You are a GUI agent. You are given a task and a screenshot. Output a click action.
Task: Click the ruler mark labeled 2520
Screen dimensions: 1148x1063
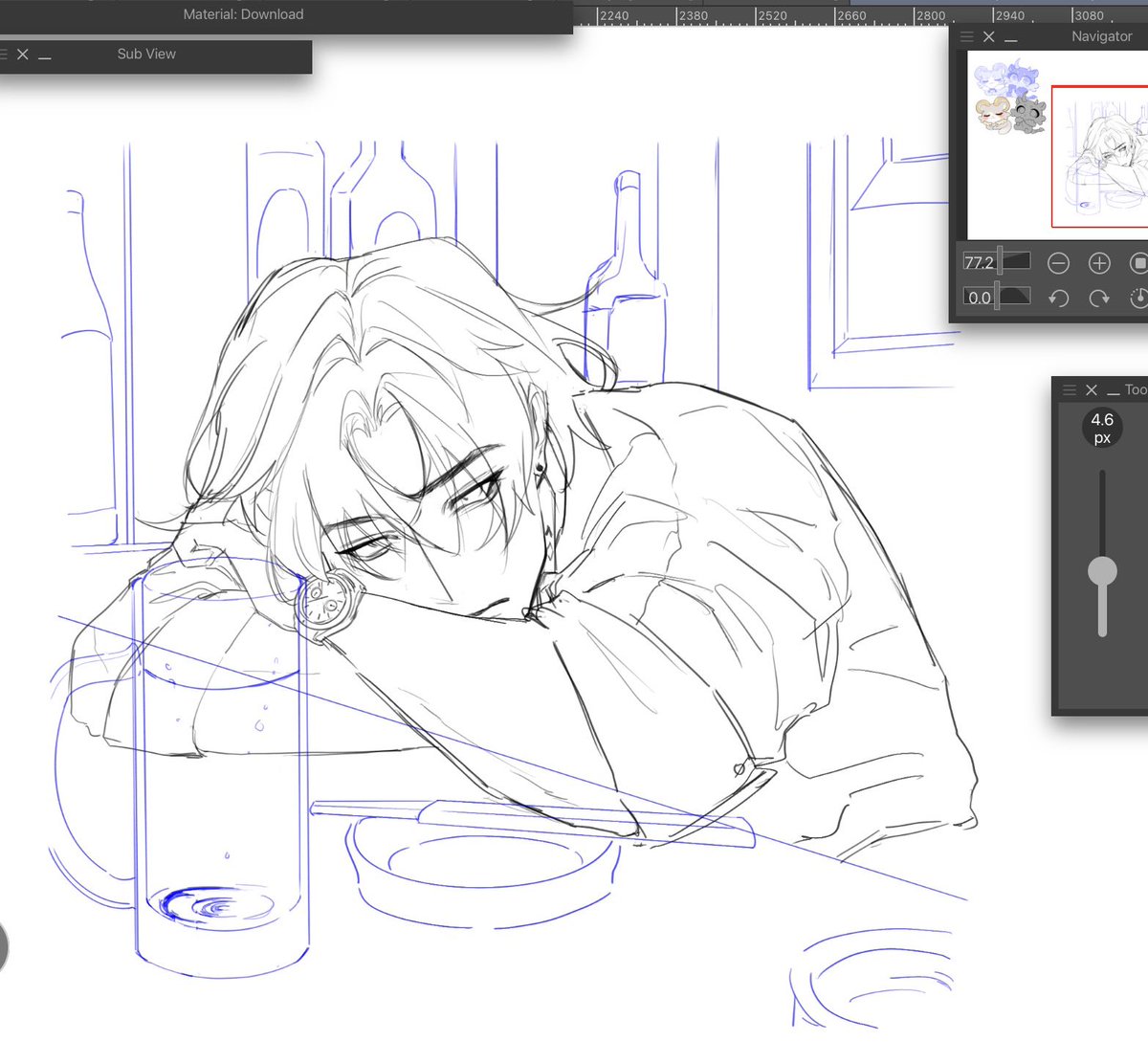[772, 15]
